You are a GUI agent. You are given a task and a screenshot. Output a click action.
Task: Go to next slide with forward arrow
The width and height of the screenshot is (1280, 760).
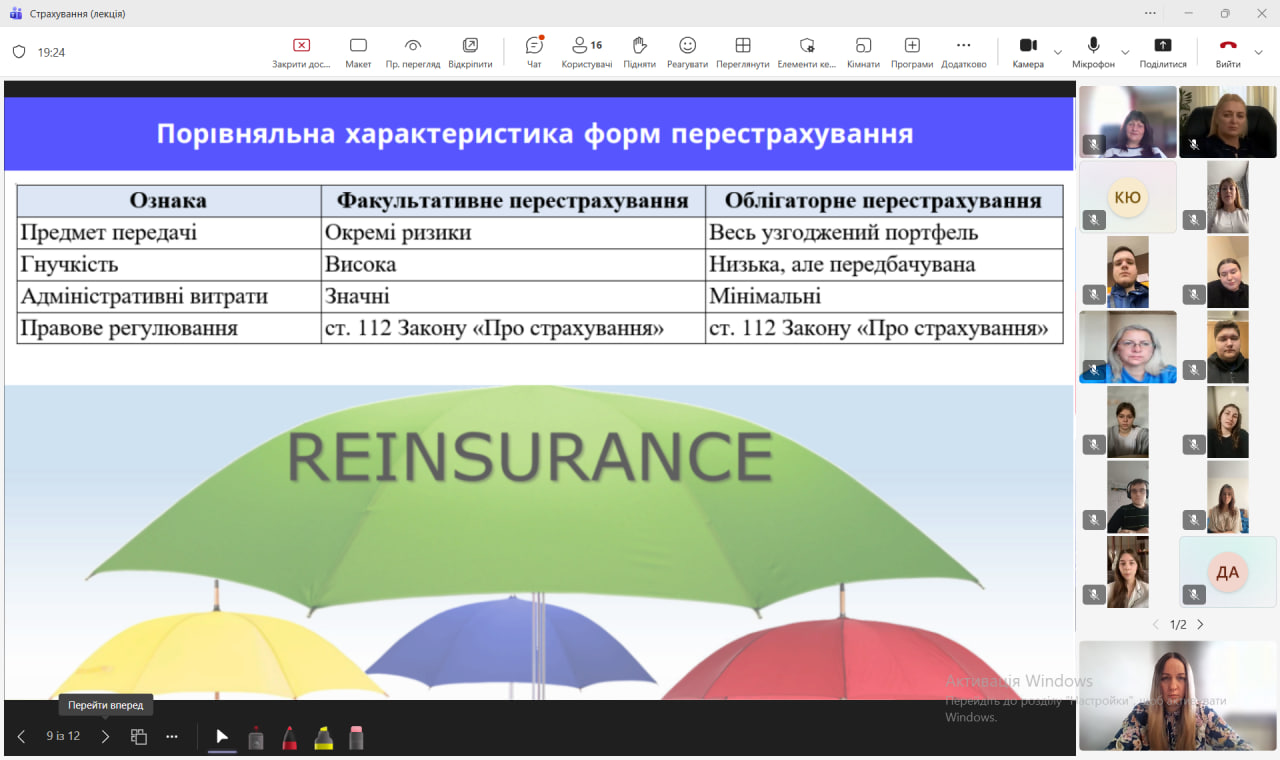(105, 737)
